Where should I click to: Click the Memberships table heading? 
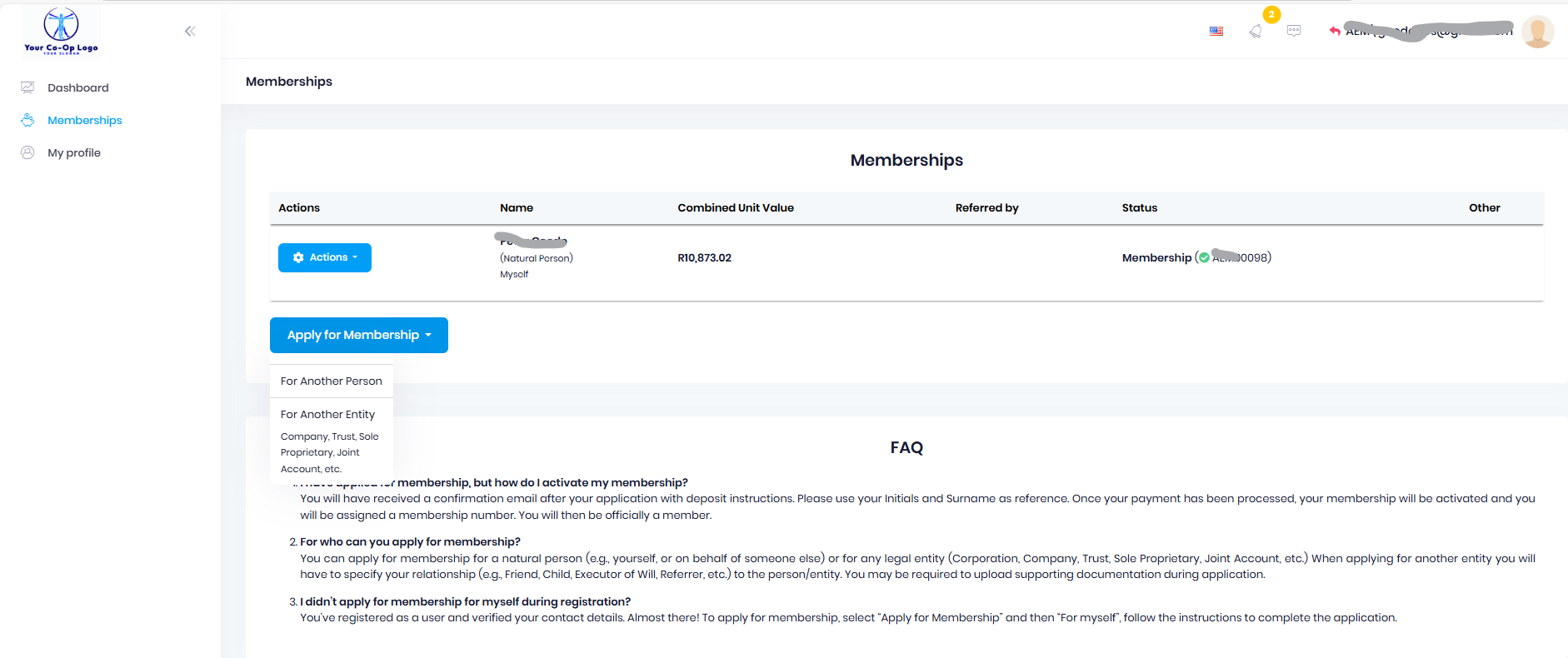(x=906, y=160)
